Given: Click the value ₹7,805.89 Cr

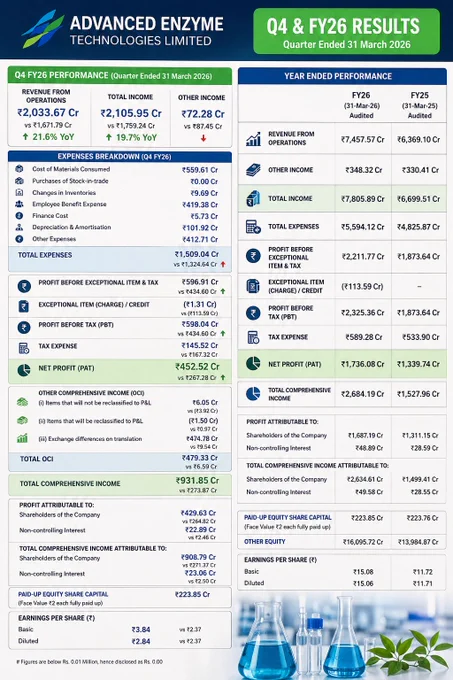Looking at the screenshot, I should click(x=363, y=199).
